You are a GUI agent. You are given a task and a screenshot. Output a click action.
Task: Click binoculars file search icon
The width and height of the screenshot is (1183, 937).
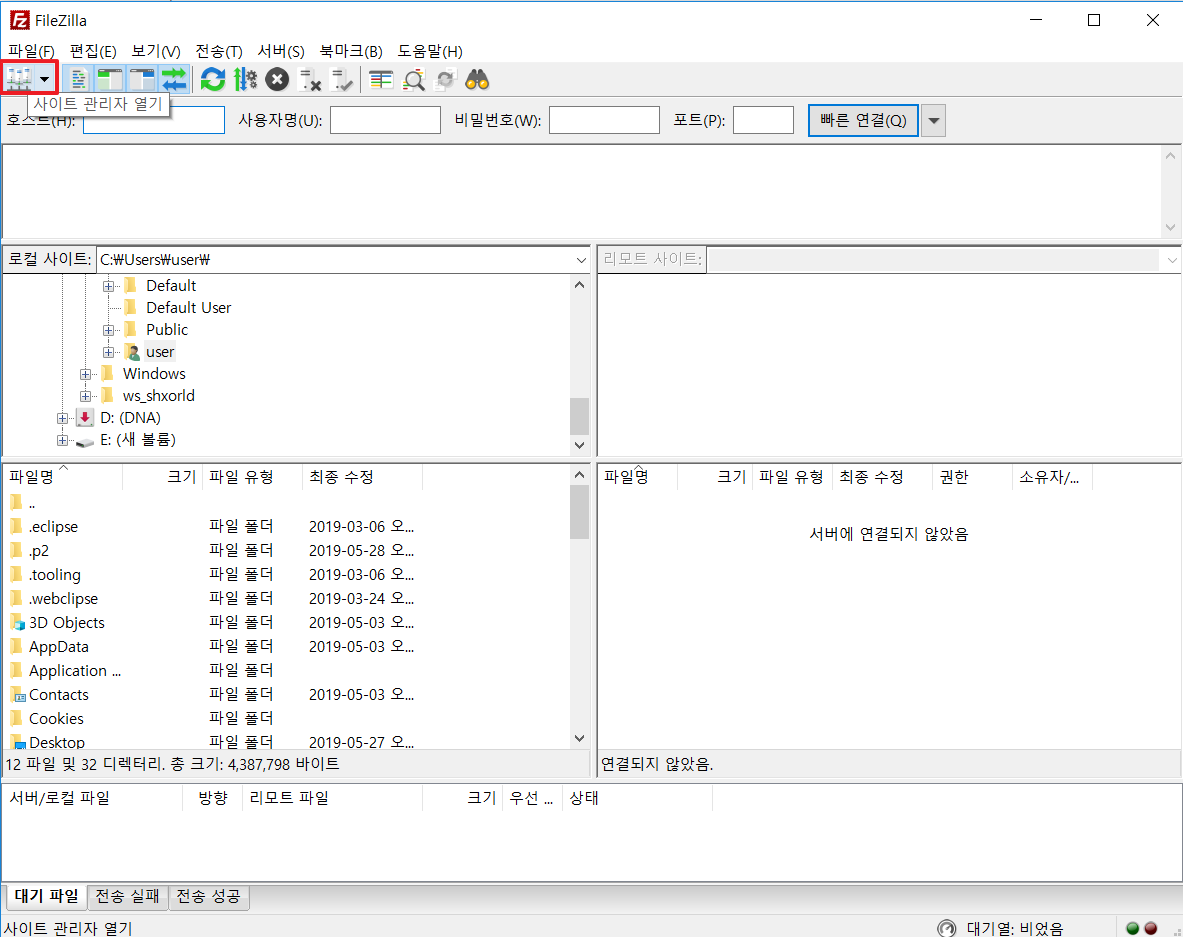(477, 78)
